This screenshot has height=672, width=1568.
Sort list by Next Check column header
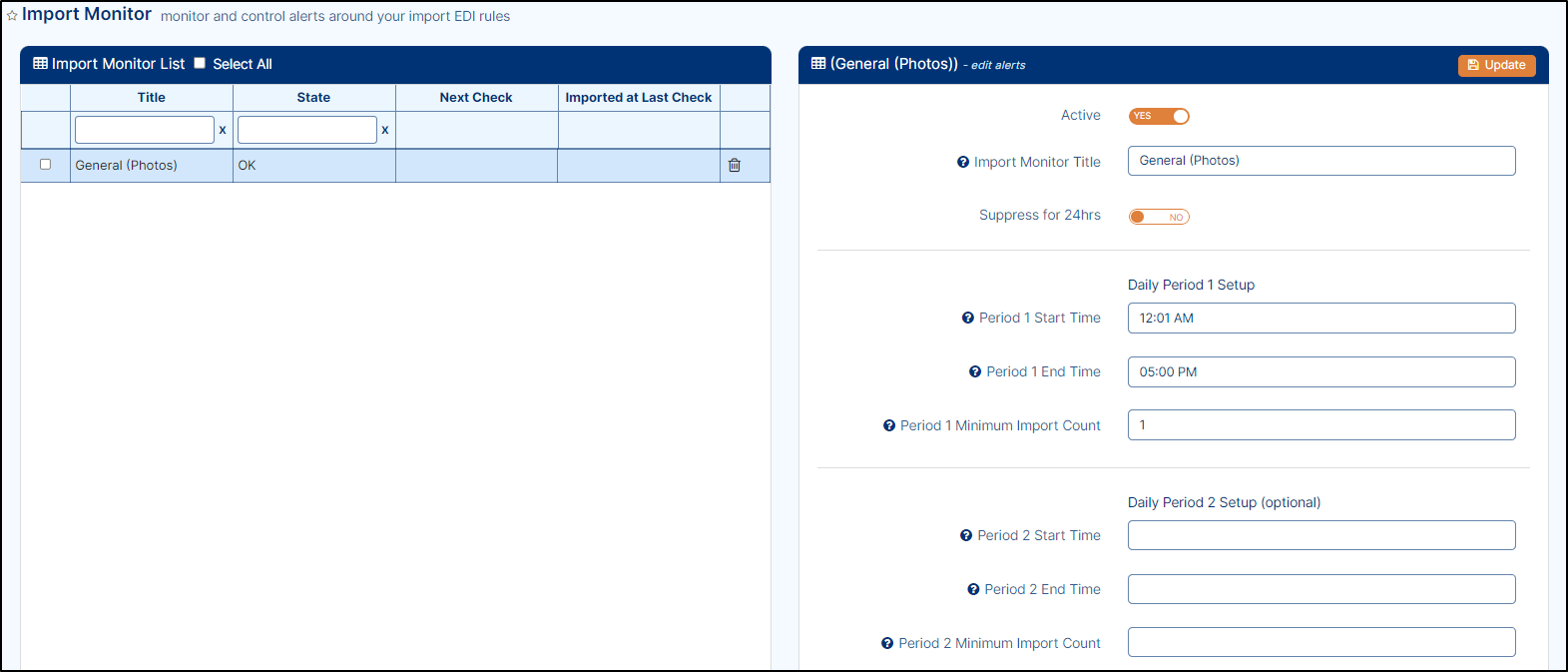click(476, 97)
